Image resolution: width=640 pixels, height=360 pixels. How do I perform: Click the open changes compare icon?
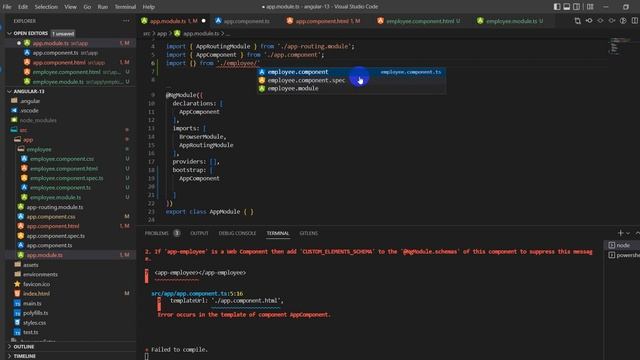578,21
